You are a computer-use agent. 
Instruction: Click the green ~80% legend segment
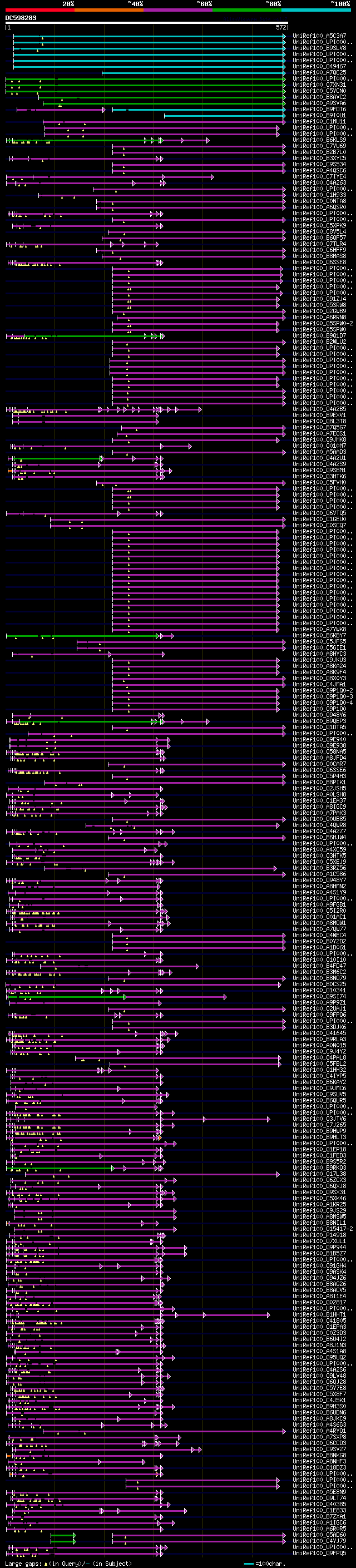click(x=247, y=10)
